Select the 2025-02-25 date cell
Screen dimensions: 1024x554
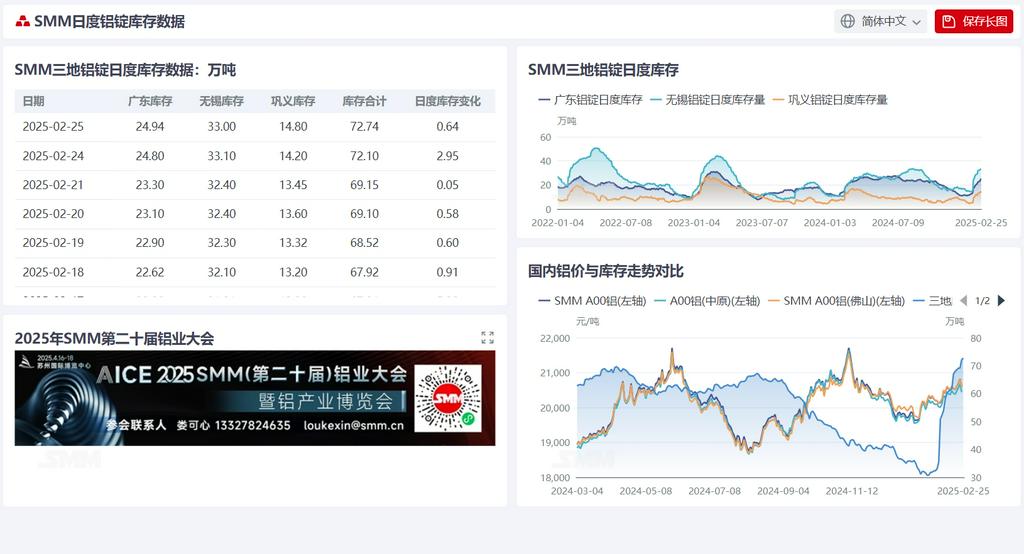click(x=54, y=127)
